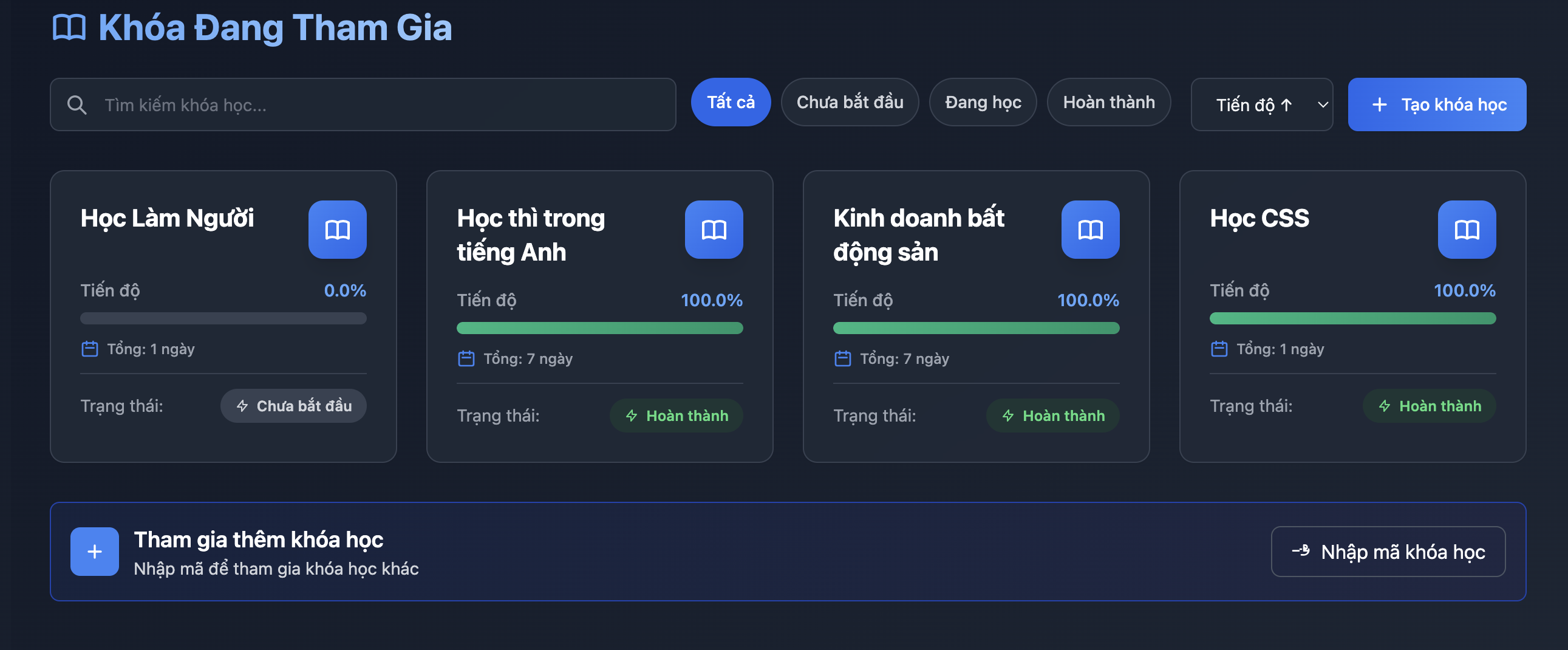The image size is (1568, 650).
Task: Click the calendar icon showing Tổng: 1 ngày on Học CSS
Action: tap(1218, 349)
